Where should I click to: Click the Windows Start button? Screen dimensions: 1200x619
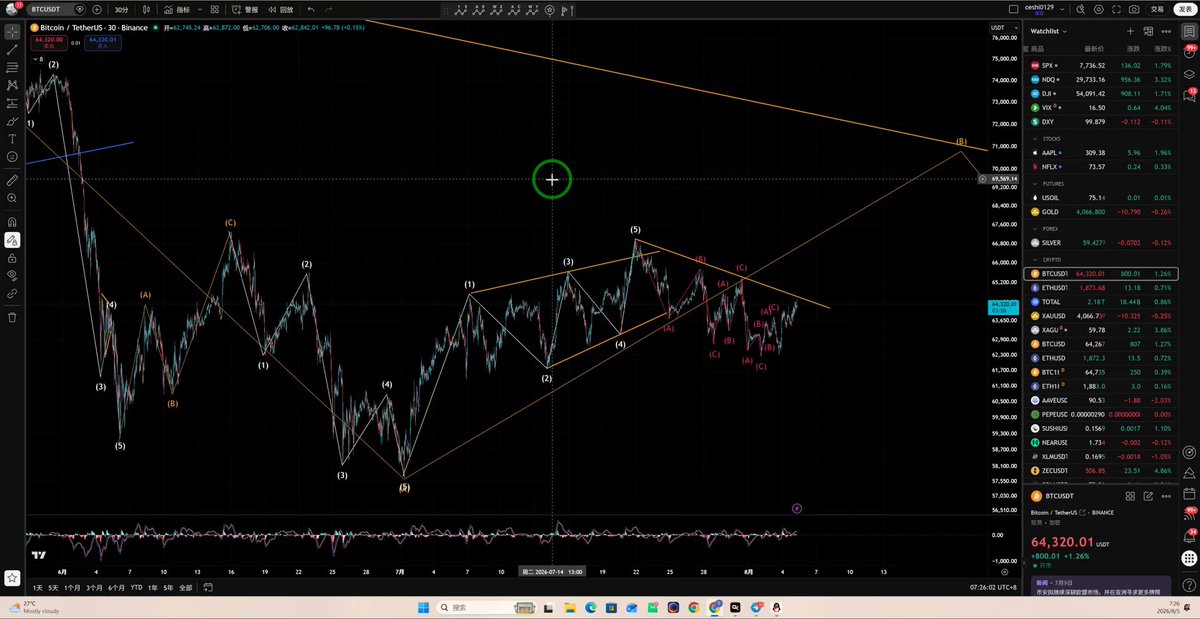422,607
